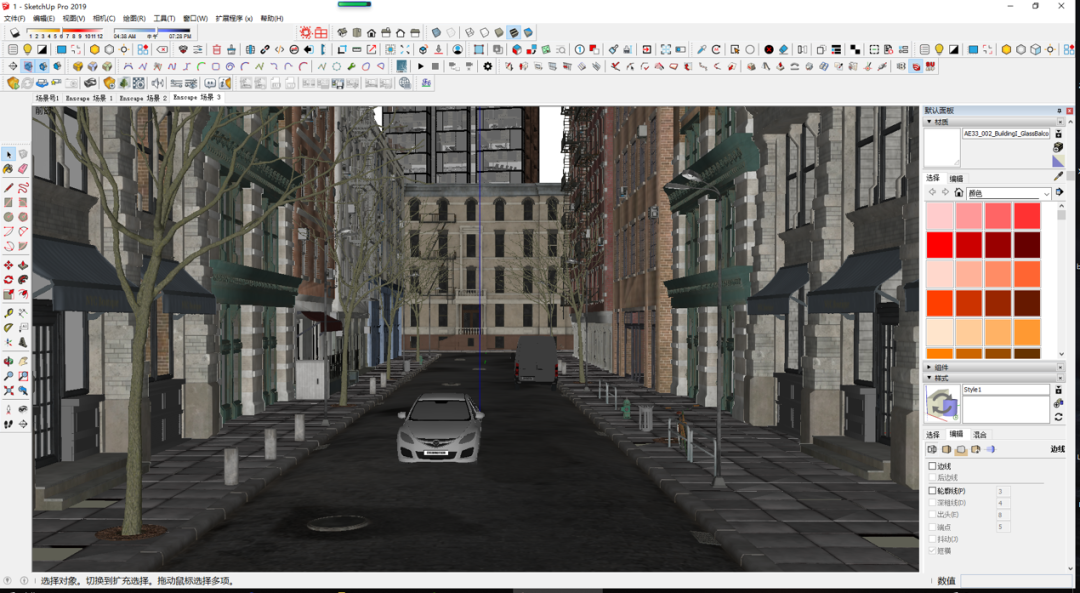Click the material name input field

(x=1006, y=134)
